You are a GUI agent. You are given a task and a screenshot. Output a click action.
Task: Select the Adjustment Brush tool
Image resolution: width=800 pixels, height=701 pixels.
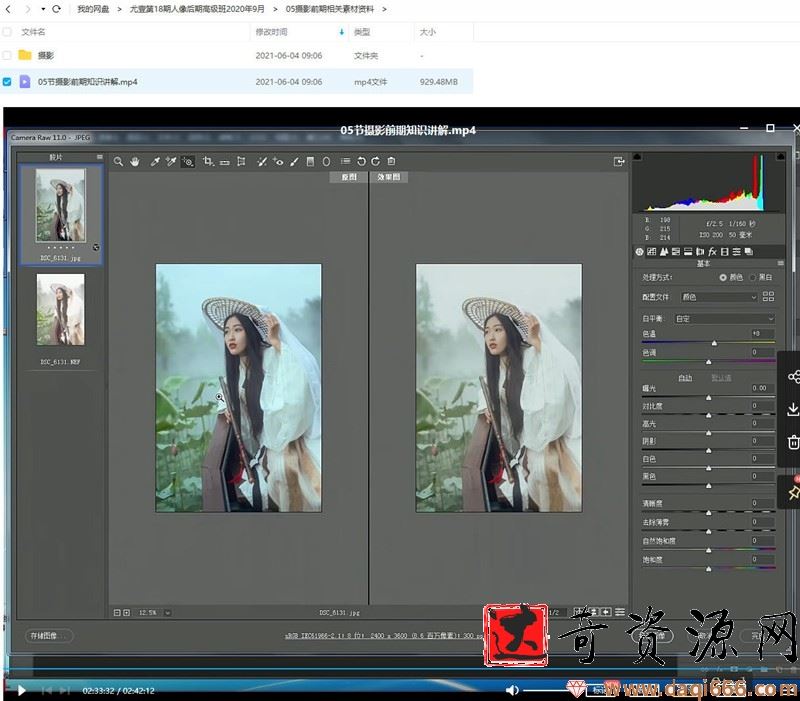[x=294, y=162]
